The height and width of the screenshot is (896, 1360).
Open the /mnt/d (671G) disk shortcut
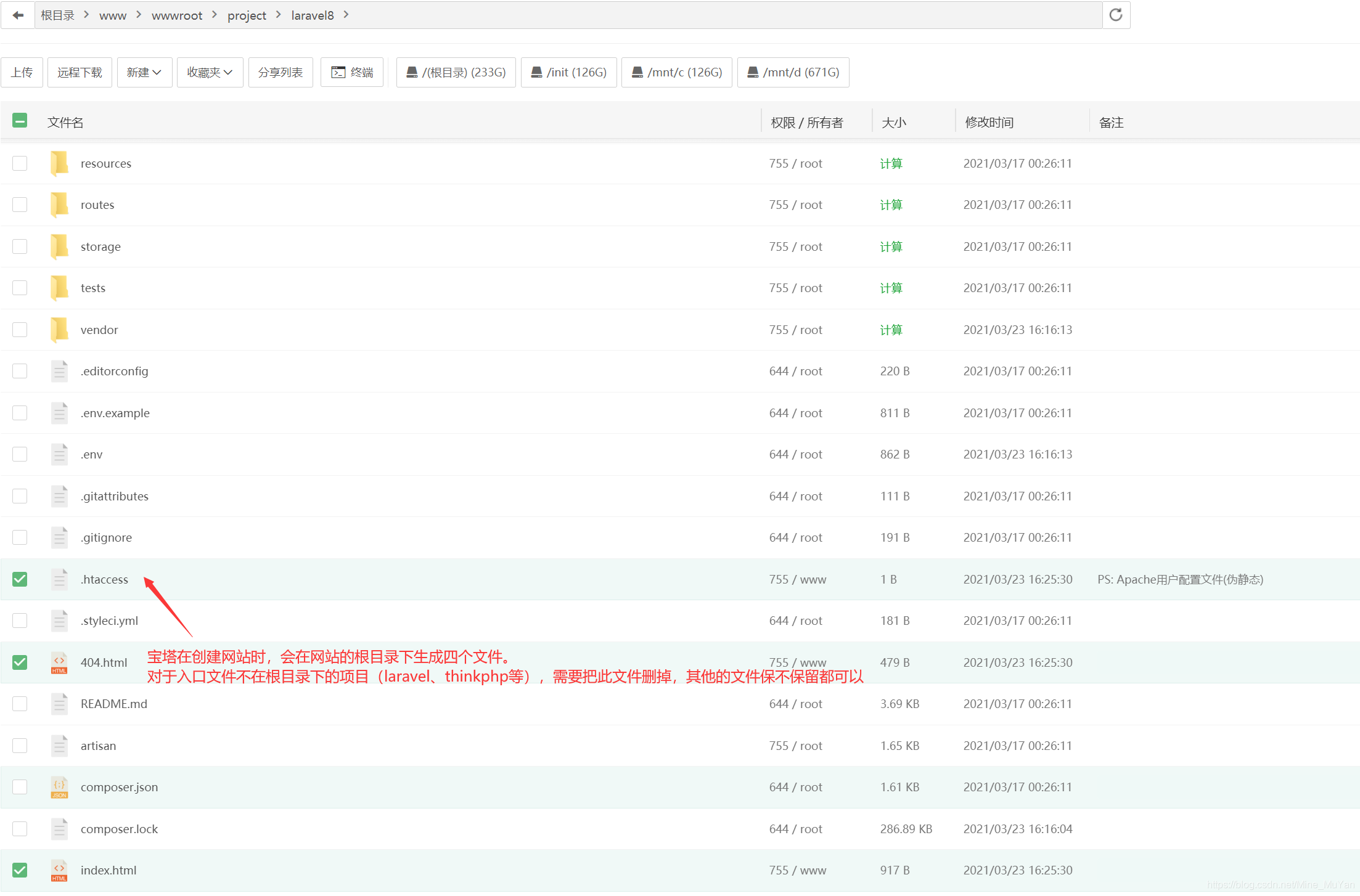coord(793,72)
